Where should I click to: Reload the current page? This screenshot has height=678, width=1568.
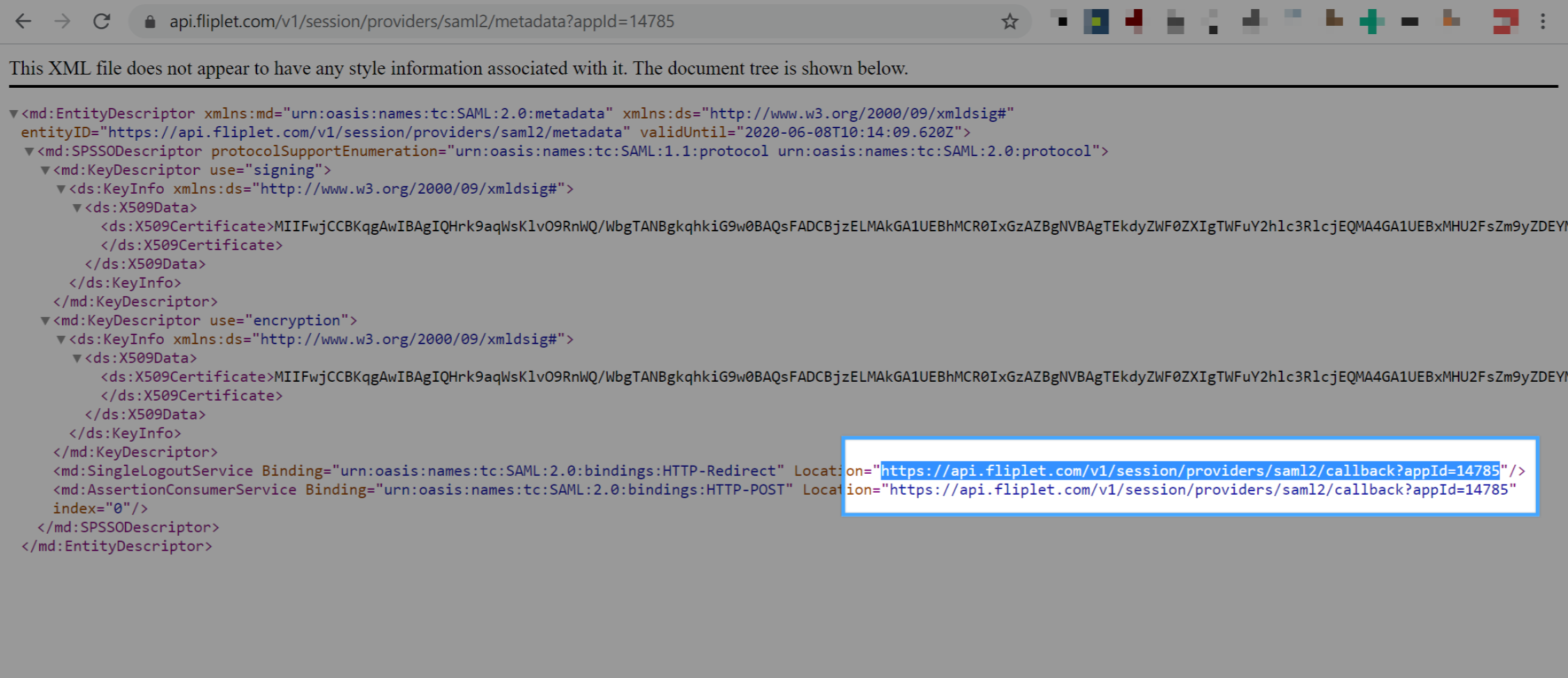(x=102, y=22)
